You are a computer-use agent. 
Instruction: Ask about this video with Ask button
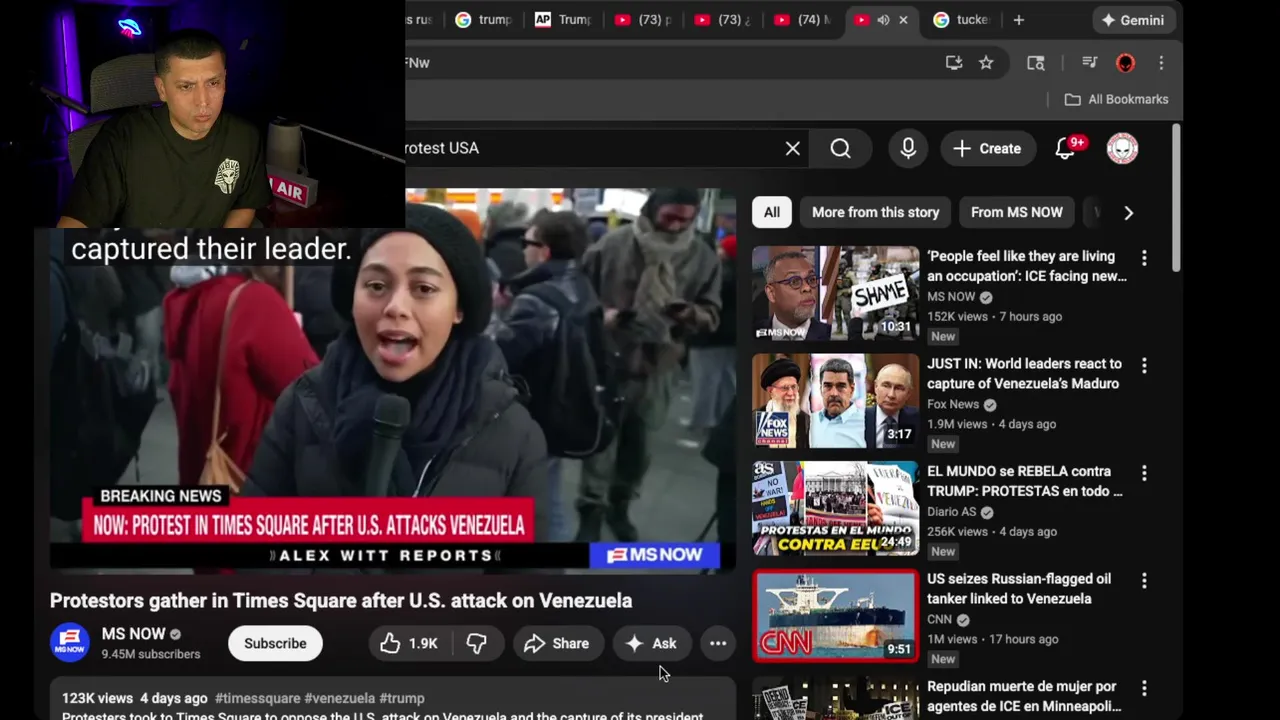[x=651, y=644]
